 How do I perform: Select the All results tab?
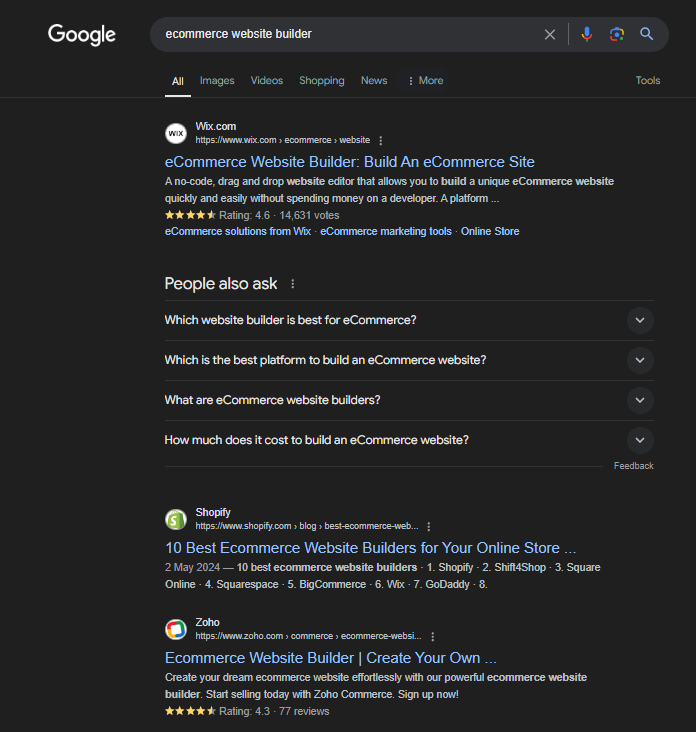pyautogui.click(x=178, y=81)
